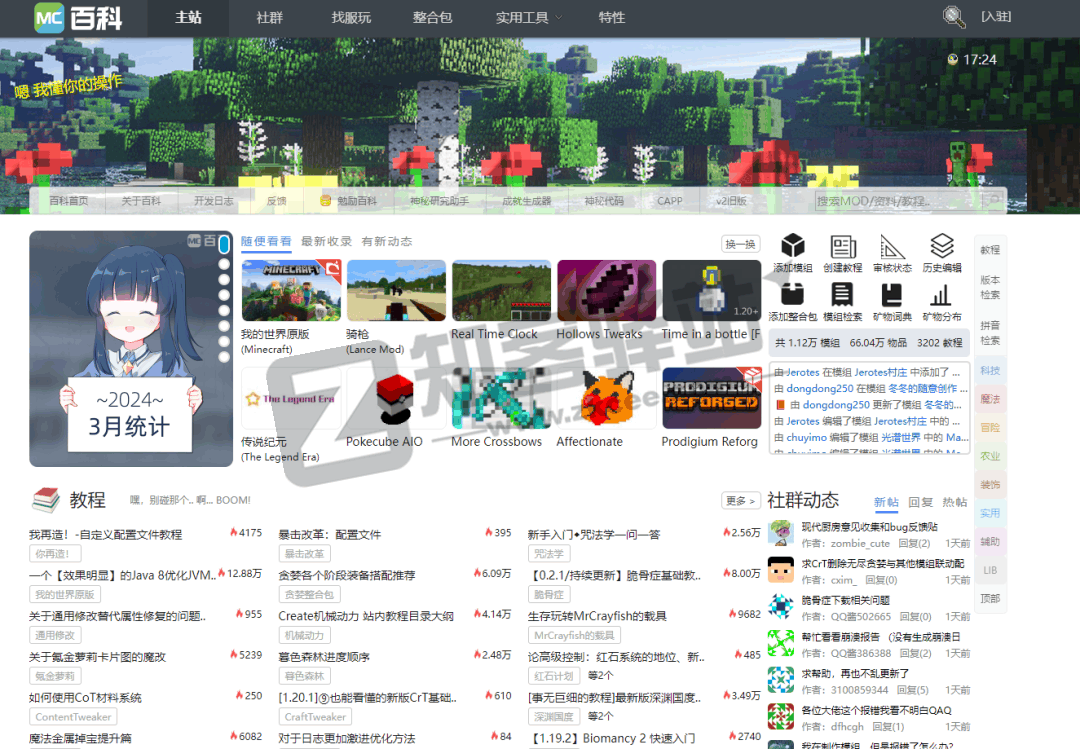Click the 搜索MOD/资料/教程 search field
The width and height of the screenshot is (1080, 749).
(895, 201)
